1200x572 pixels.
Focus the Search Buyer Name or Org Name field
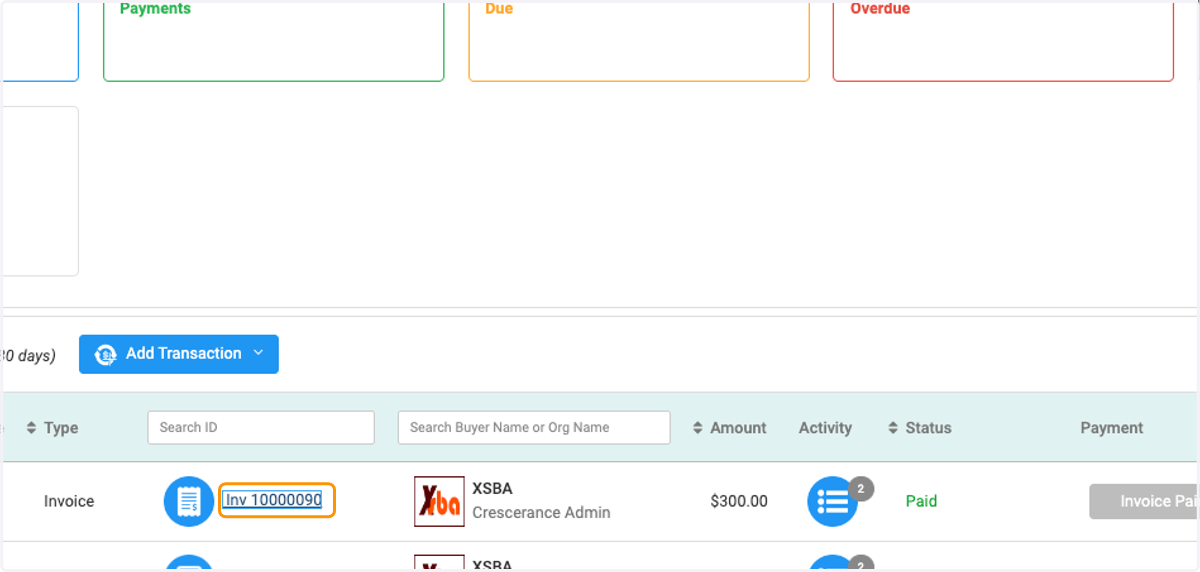point(534,427)
